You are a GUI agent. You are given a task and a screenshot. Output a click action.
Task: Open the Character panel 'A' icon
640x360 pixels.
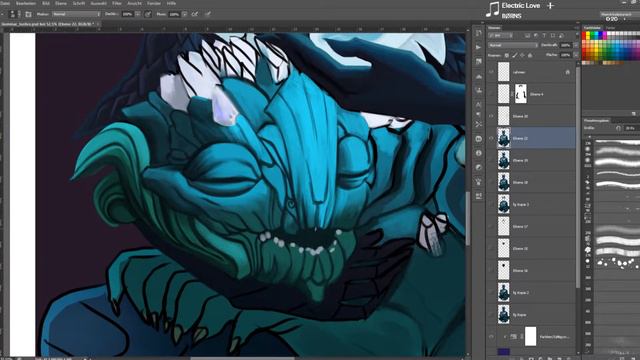[x=478, y=104]
